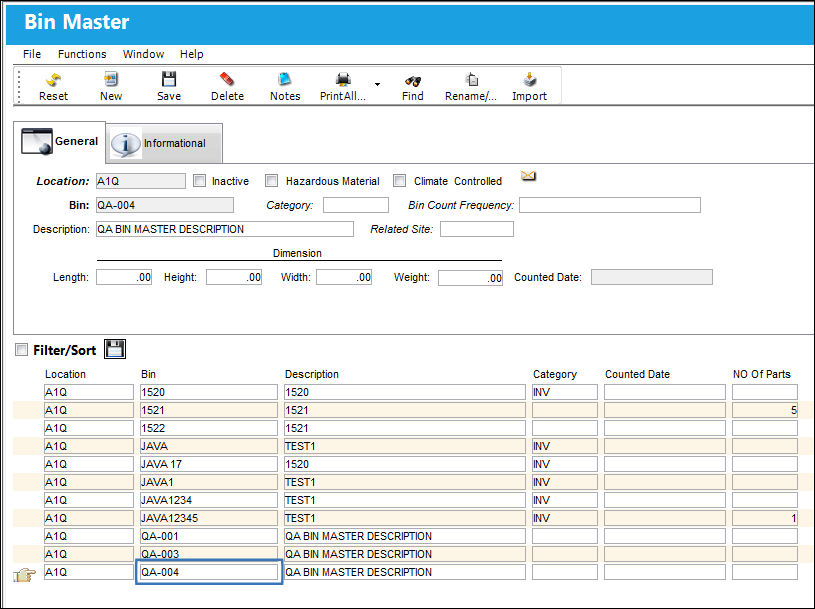The width and height of the screenshot is (815, 609).
Task: Click the Related Site field
Action: 477,229
